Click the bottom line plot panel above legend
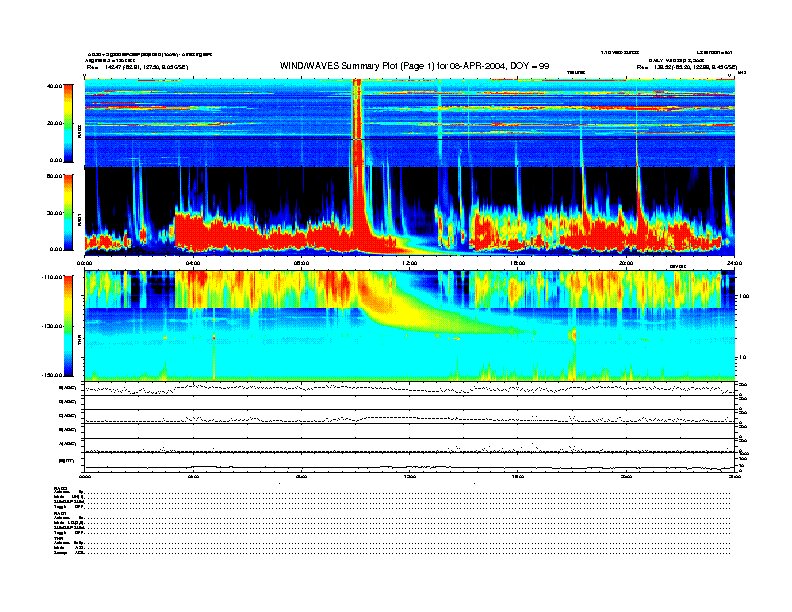 click(410, 462)
